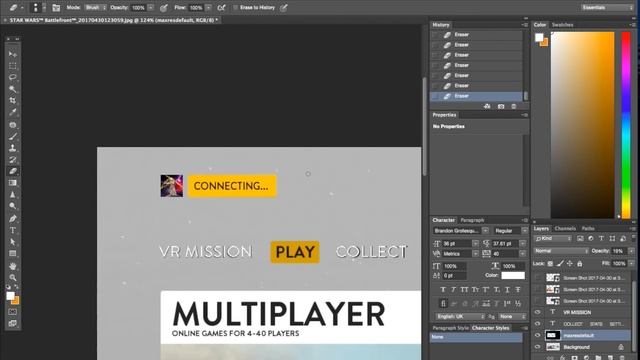Open the brush panel toggle in options bar
This screenshot has height=360, width=640.
click(56, 8)
